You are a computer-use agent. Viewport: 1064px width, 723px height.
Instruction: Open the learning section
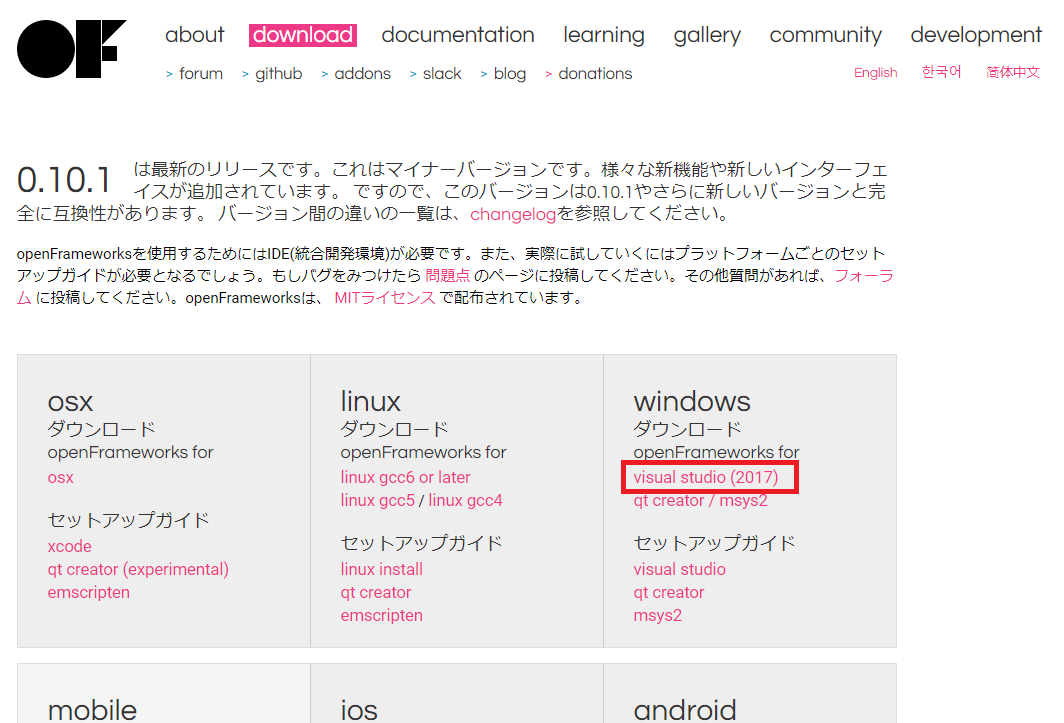603,34
